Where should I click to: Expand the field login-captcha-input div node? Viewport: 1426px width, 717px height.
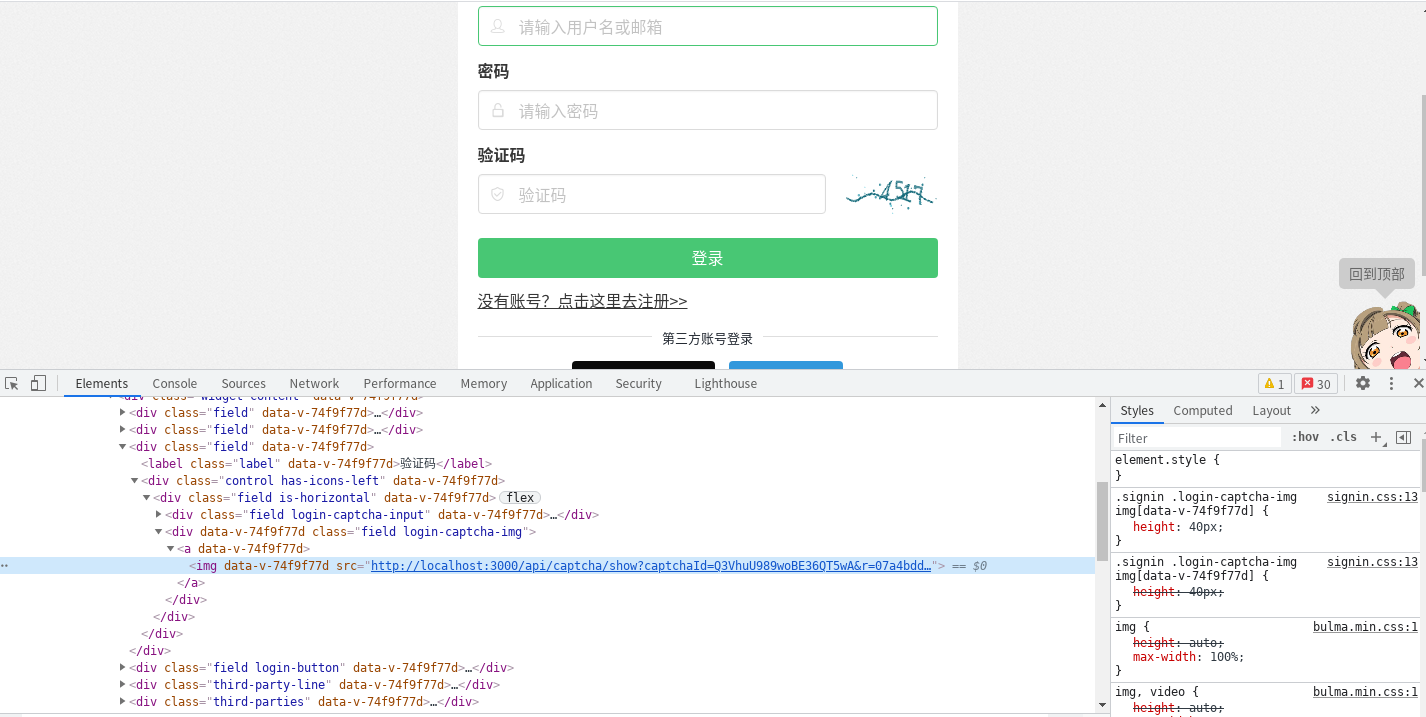click(158, 515)
